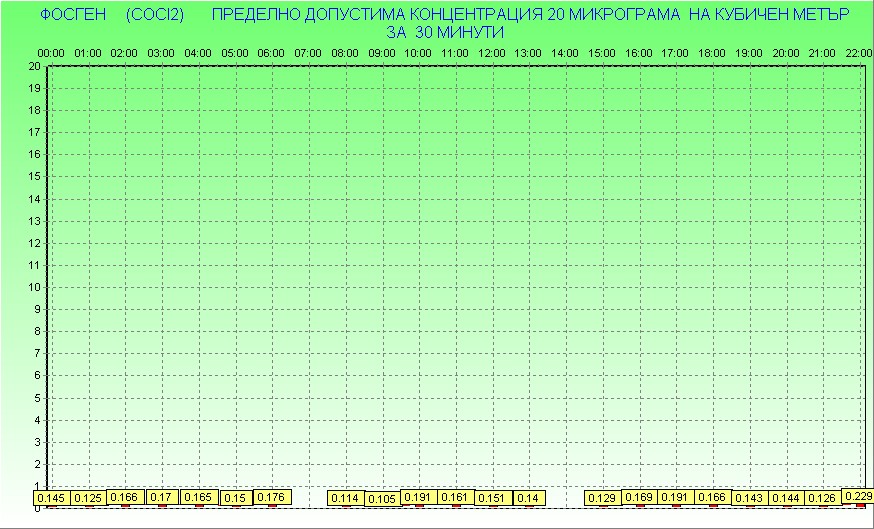The height and width of the screenshot is (529, 874).
Task: Click the 08:00 time axis label
Action: [345, 54]
